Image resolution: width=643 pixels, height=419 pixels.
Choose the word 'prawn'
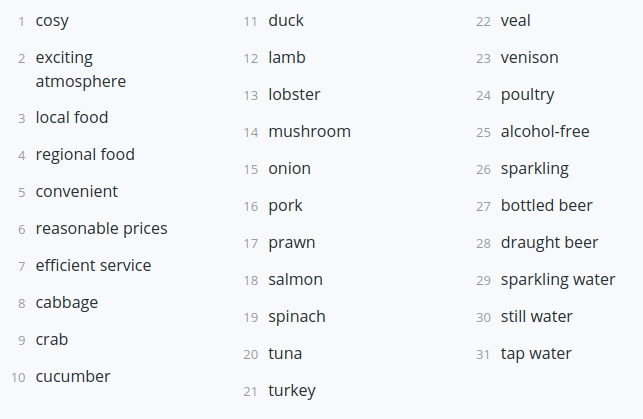(292, 243)
